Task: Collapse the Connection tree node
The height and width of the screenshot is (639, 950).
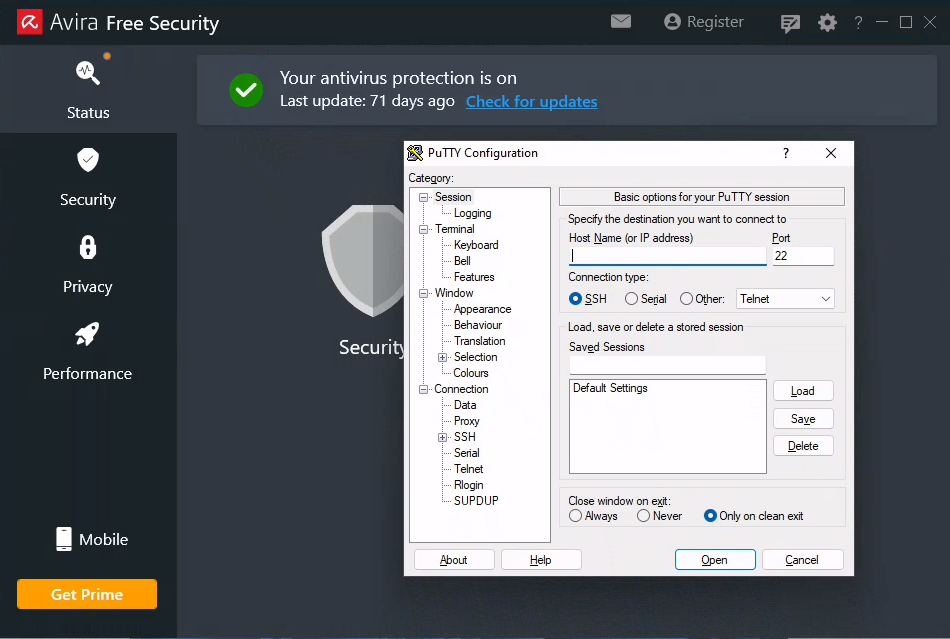Action: pyautogui.click(x=424, y=389)
